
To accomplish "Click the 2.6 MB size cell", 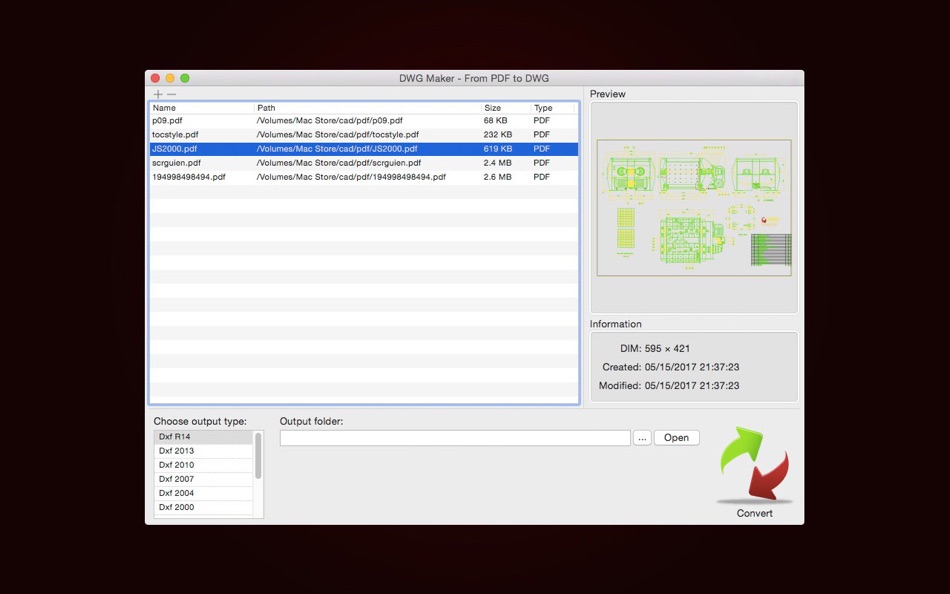I will [497, 177].
